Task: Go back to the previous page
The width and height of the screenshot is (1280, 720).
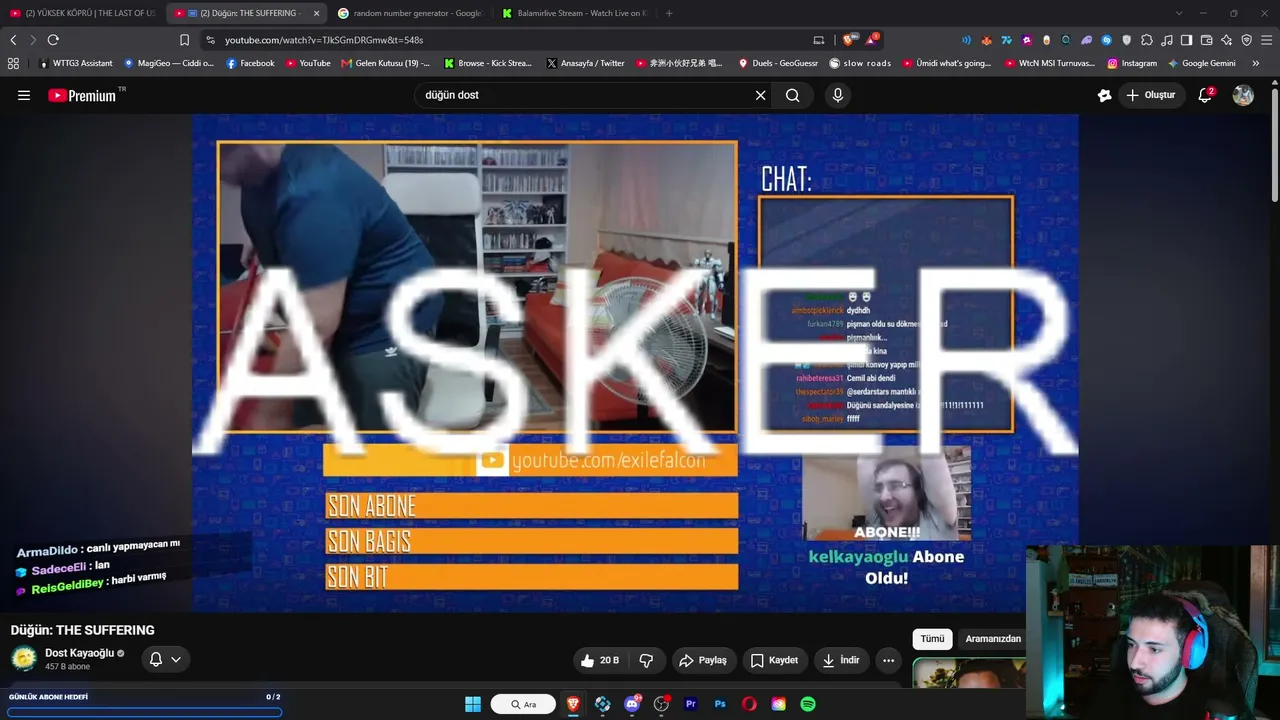Action: pyautogui.click(x=13, y=40)
